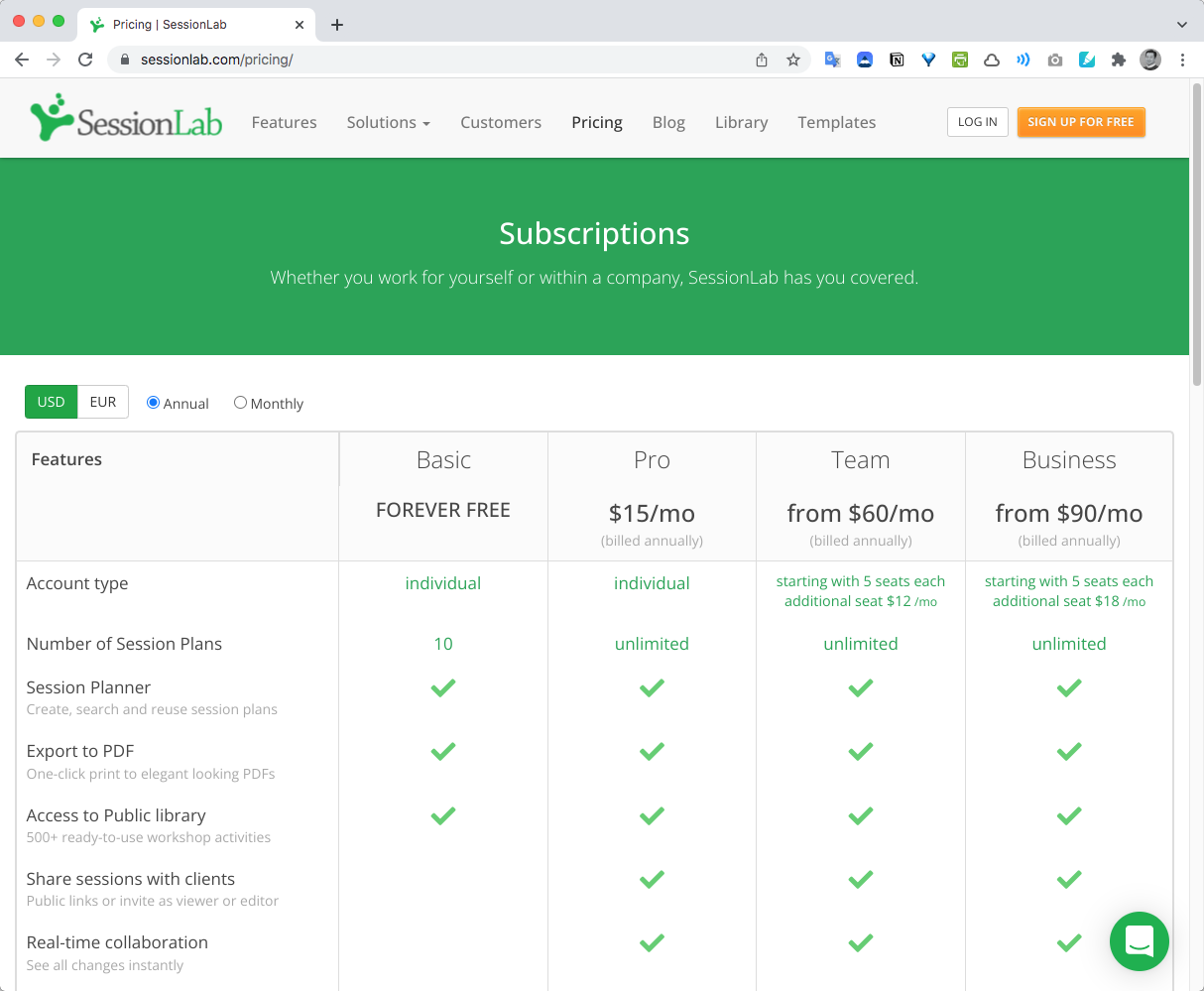Bookmark this page with the star icon
Screen dimensions: 1204x991
pyautogui.click(x=793, y=60)
